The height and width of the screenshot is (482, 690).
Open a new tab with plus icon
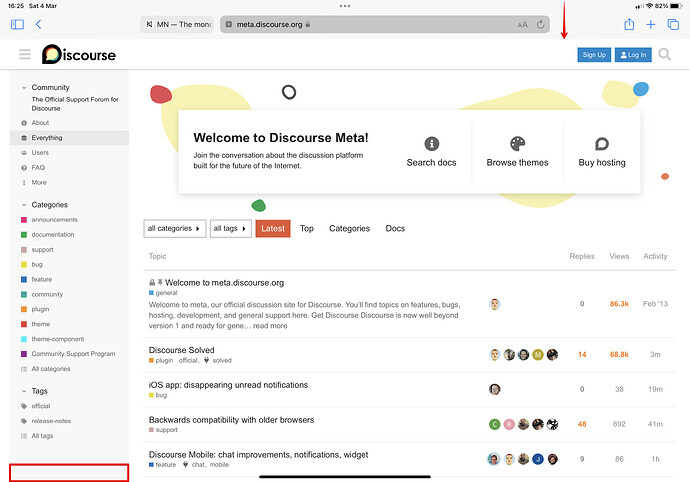tap(651, 24)
